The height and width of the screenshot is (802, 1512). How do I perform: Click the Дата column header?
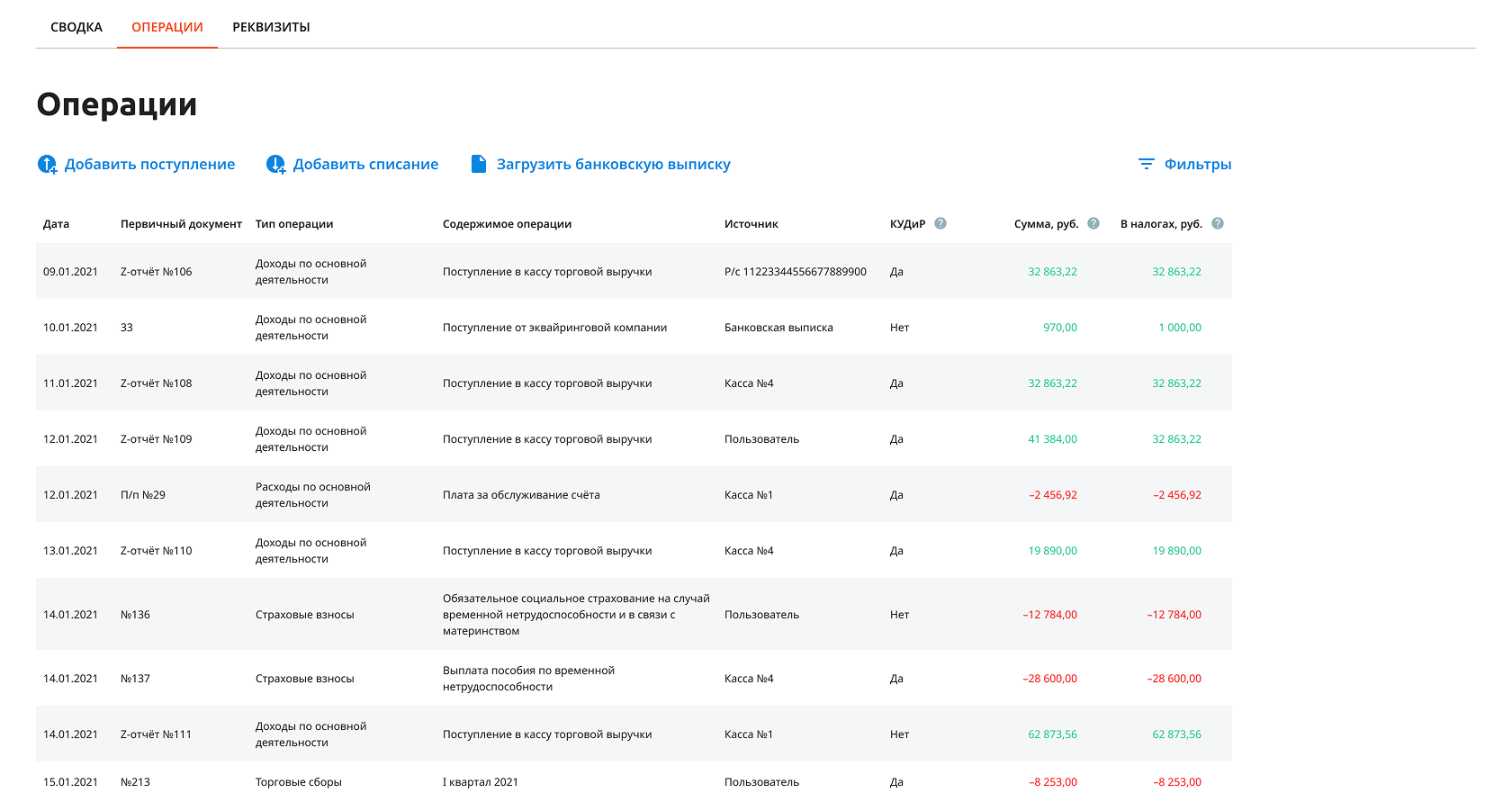[56, 224]
